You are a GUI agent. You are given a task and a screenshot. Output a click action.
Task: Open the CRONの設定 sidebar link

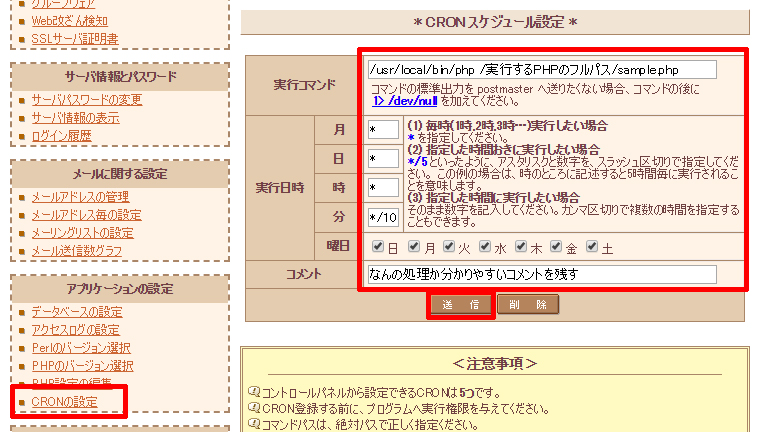tap(64, 402)
